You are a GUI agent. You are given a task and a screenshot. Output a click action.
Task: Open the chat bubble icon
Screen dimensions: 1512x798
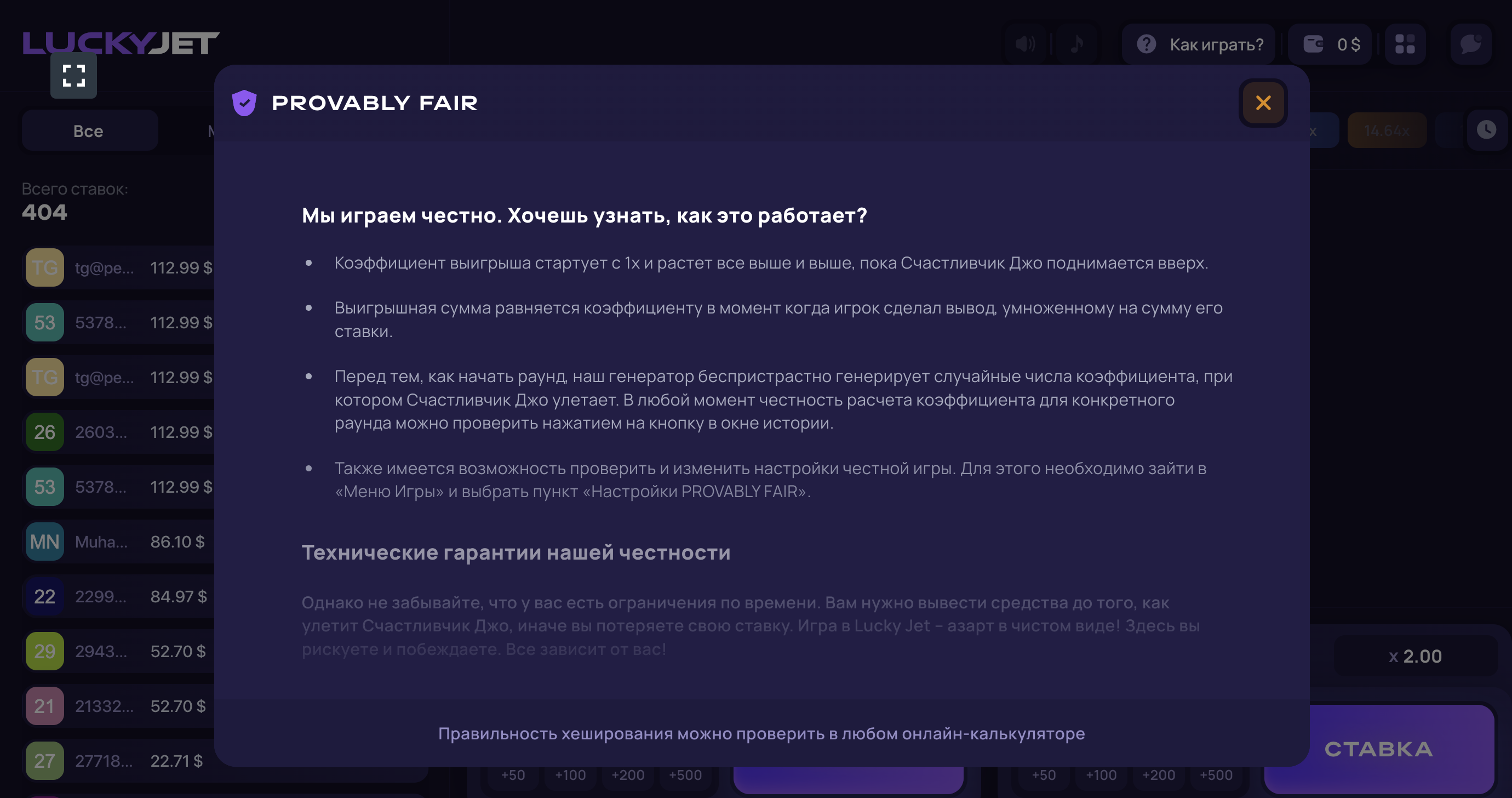[x=1470, y=44]
